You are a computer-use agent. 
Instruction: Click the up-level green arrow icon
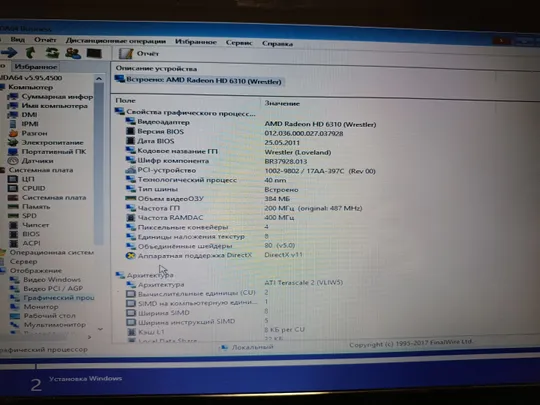(x=30, y=53)
